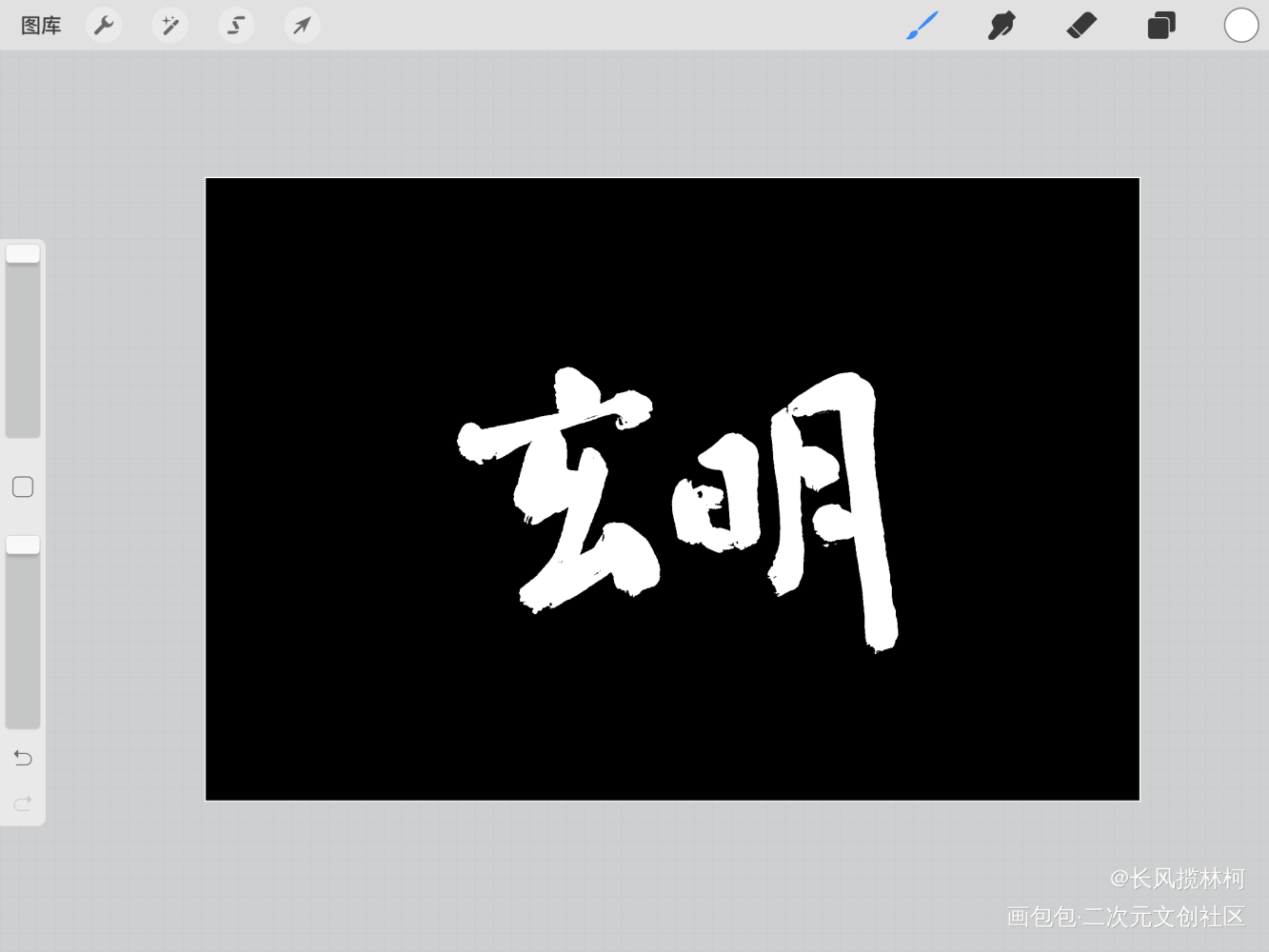Click the brush opacity slider handle
This screenshot has width=1269, height=952.
coord(23,545)
